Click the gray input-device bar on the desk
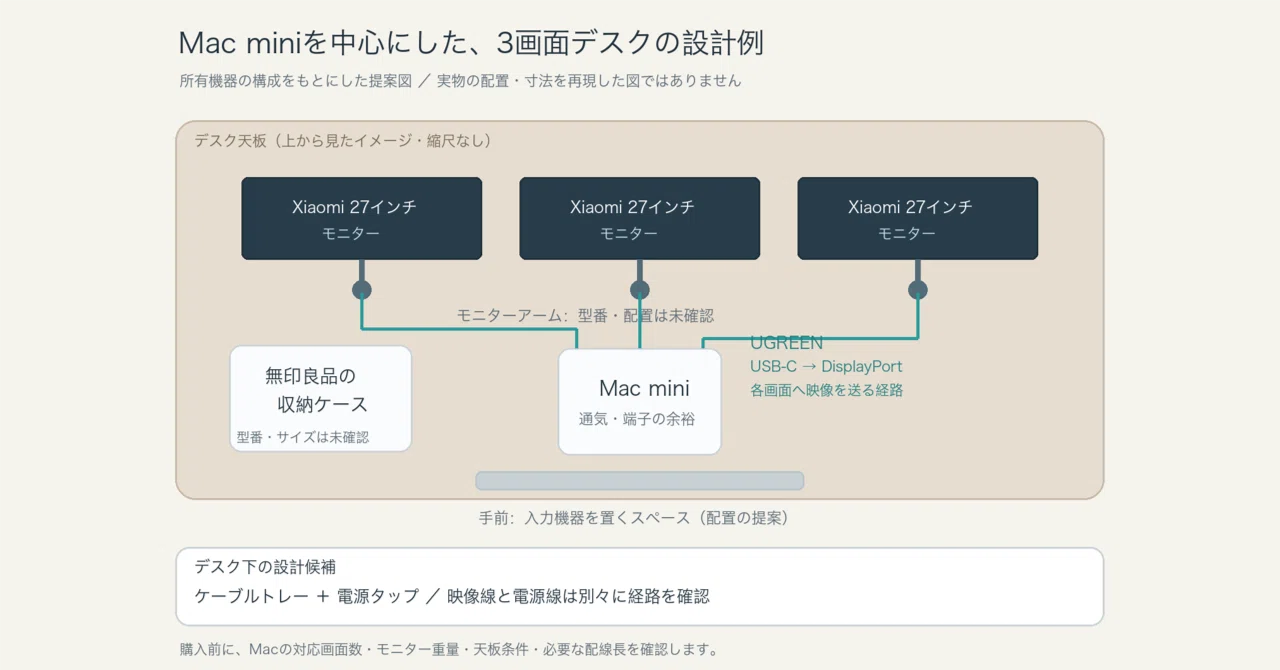 (x=640, y=481)
